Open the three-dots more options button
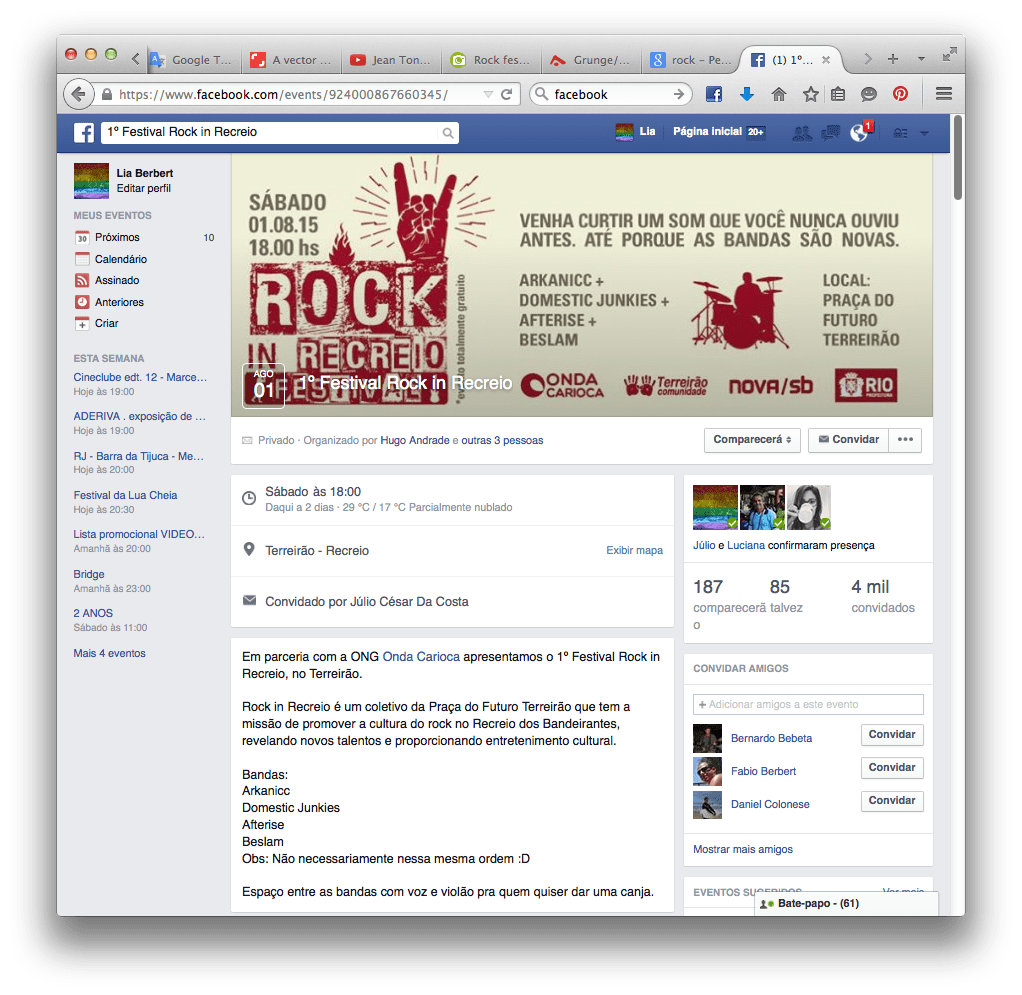 [x=906, y=440]
